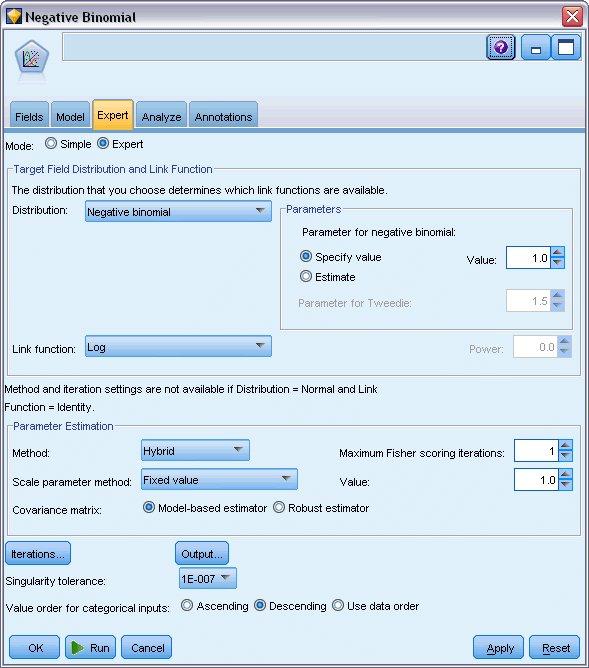Select Ascending value order option
Viewport: 589px width, 668px height.
[x=187, y=605]
